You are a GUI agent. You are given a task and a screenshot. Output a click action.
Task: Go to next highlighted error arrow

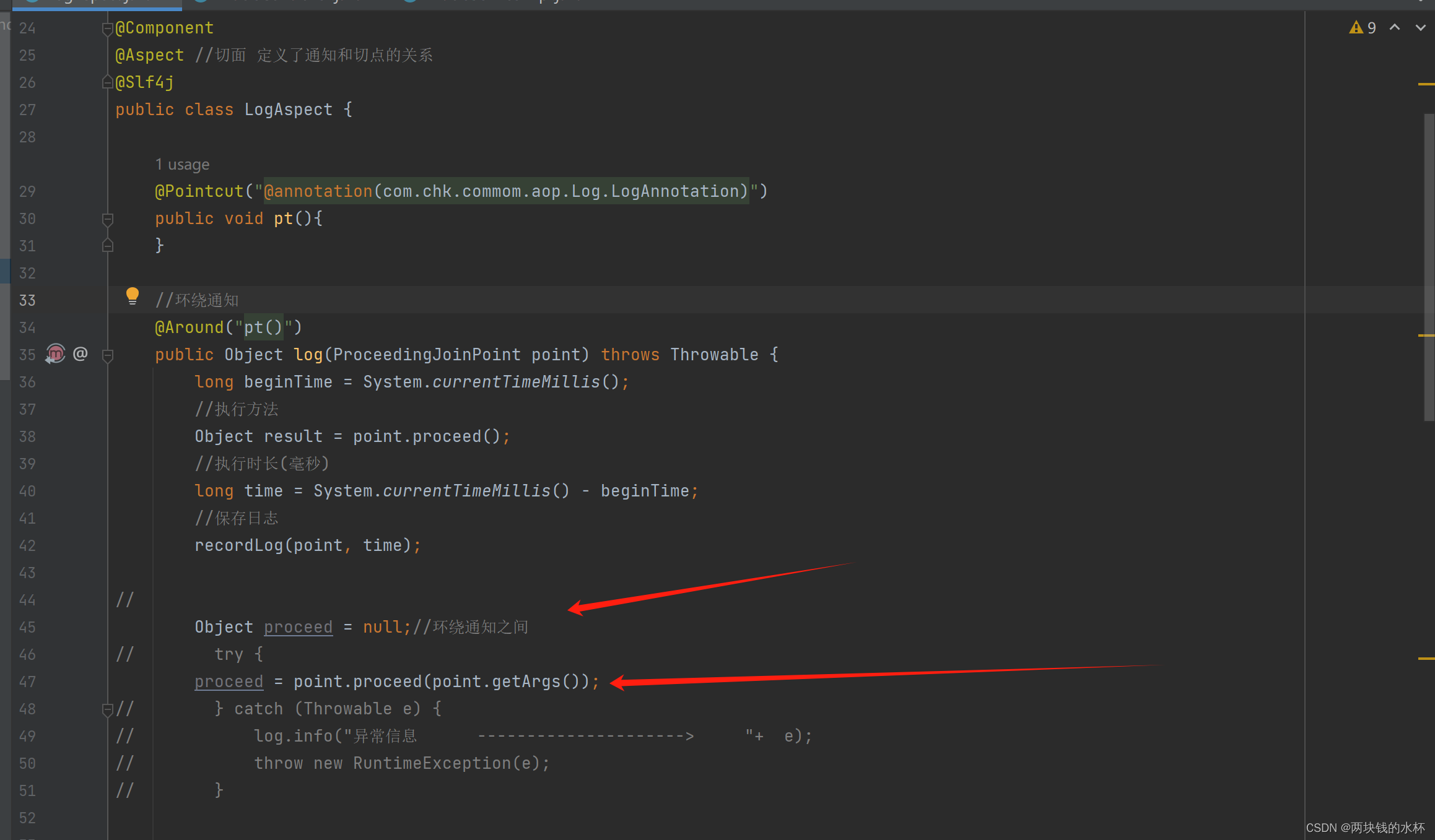pos(1420,28)
